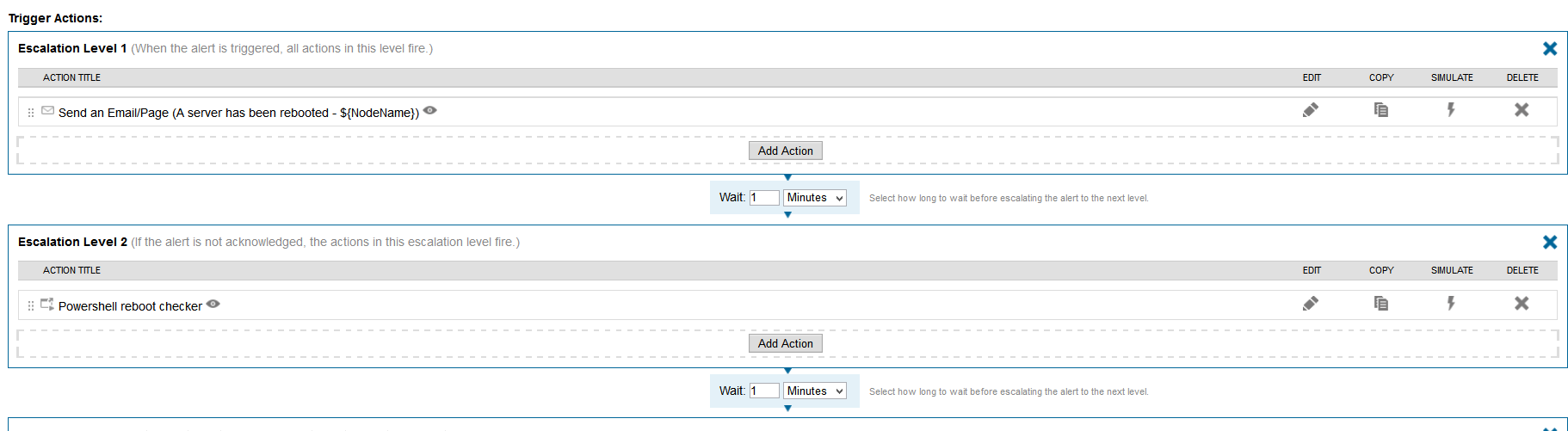
Task: Click Wait field after Escalation Level 2
Action: coord(764,391)
